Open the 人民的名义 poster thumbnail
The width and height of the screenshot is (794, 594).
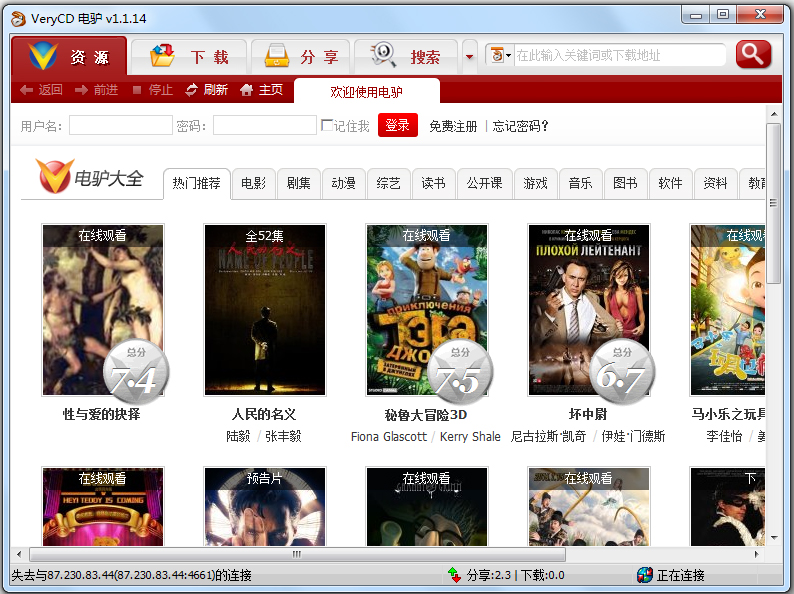tap(264, 309)
